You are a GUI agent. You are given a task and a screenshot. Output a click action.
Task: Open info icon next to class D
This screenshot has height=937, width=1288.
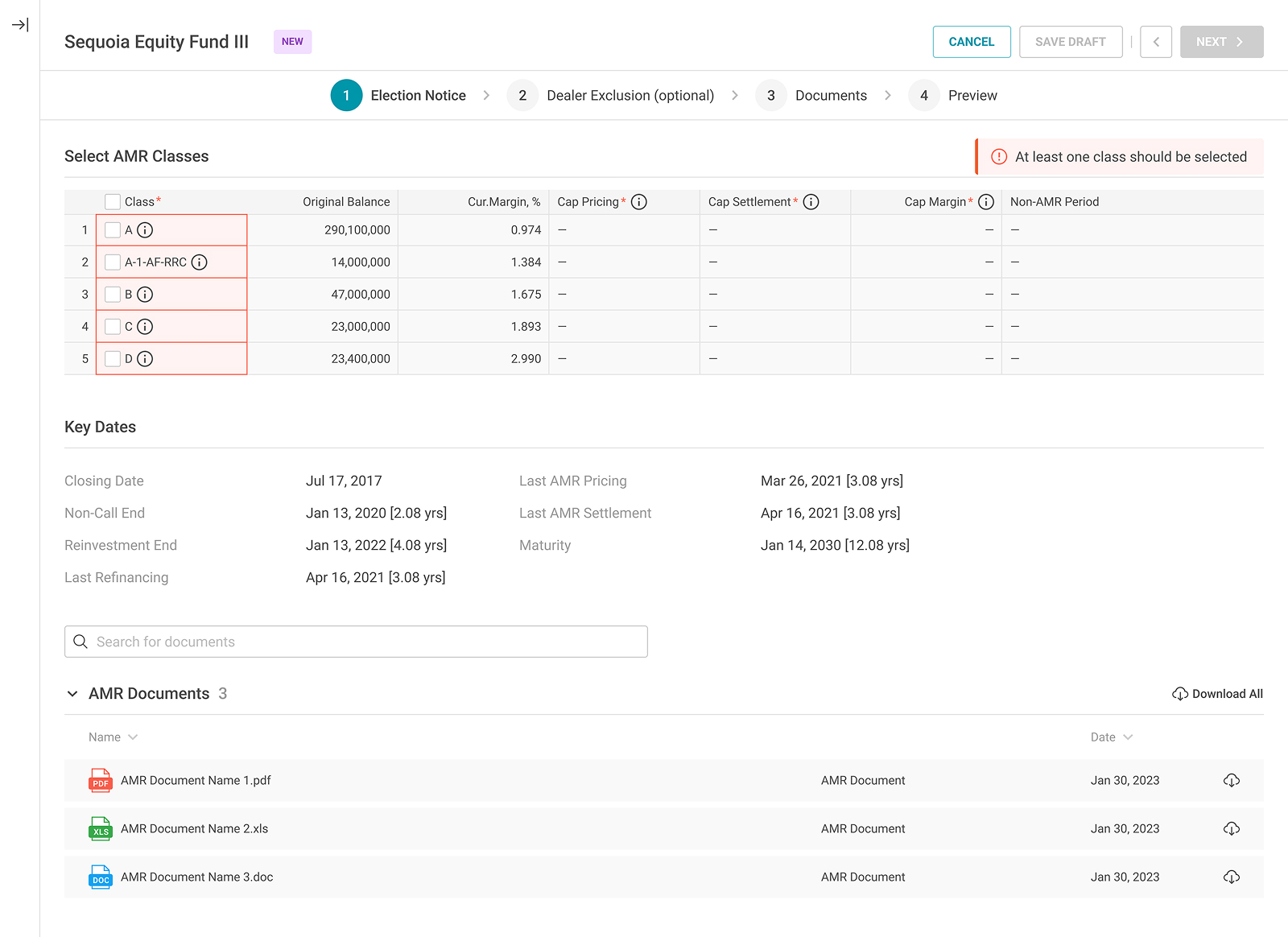coord(145,359)
